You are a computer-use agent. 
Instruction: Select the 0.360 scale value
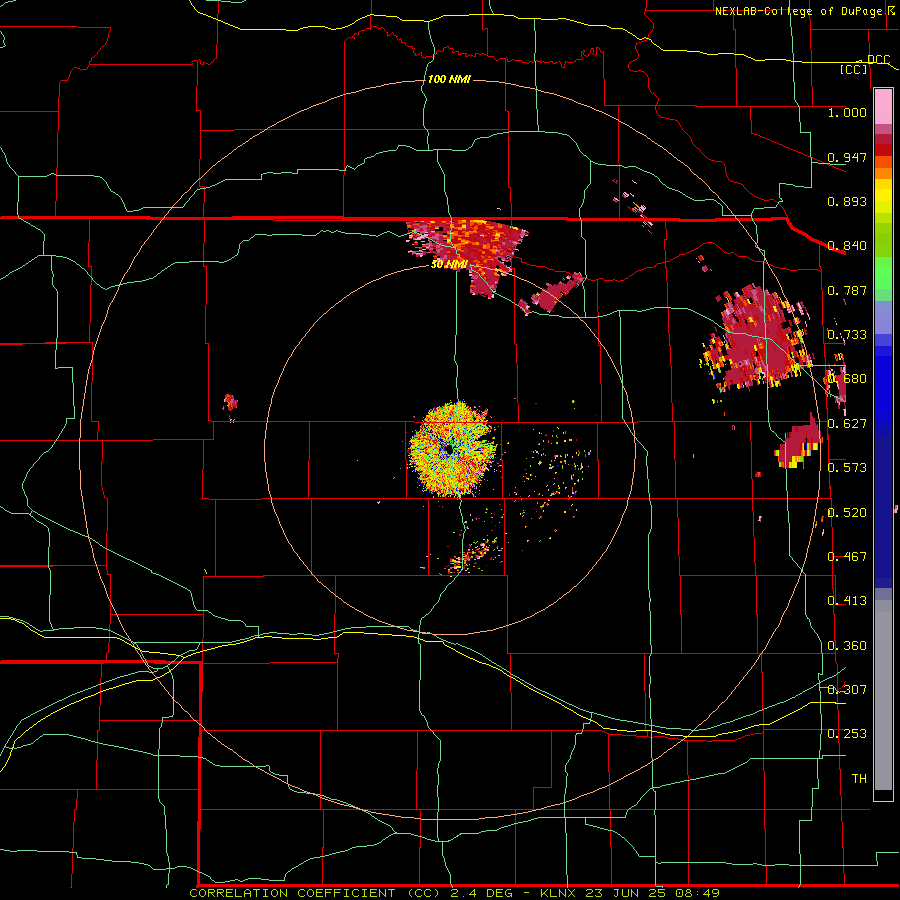pos(847,646)
